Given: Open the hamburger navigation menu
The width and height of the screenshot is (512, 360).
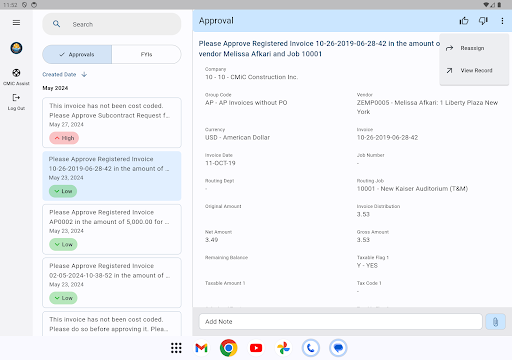Looking at the screenshot, I should (x=16, y=23).
